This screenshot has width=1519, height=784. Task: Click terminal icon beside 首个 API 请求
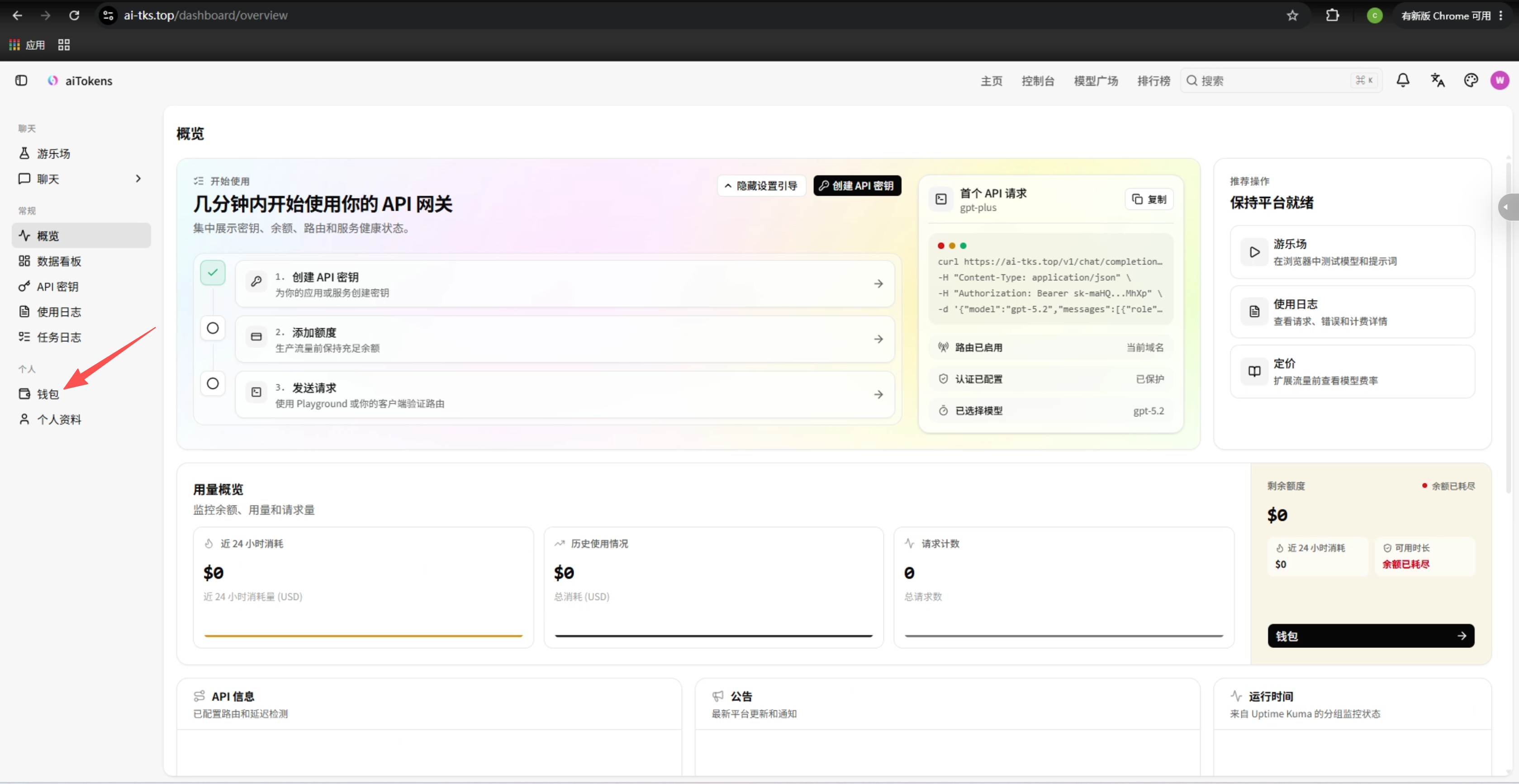pos(941,199)
